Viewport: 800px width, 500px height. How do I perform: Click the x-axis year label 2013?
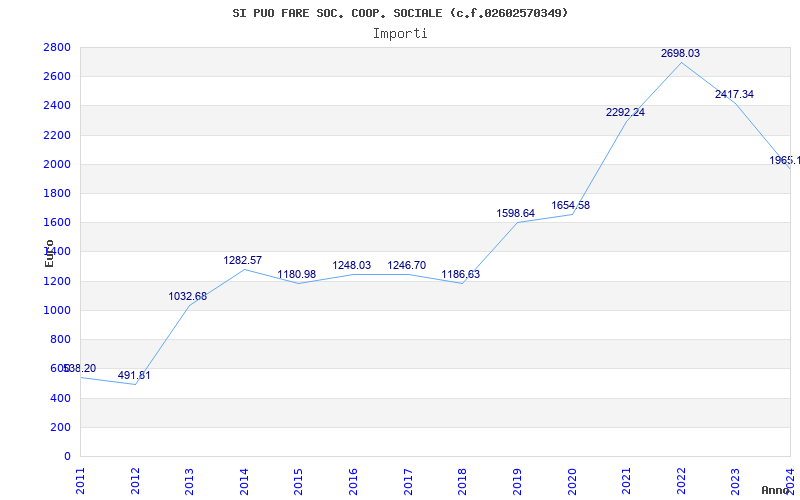(x=189, y=482)
